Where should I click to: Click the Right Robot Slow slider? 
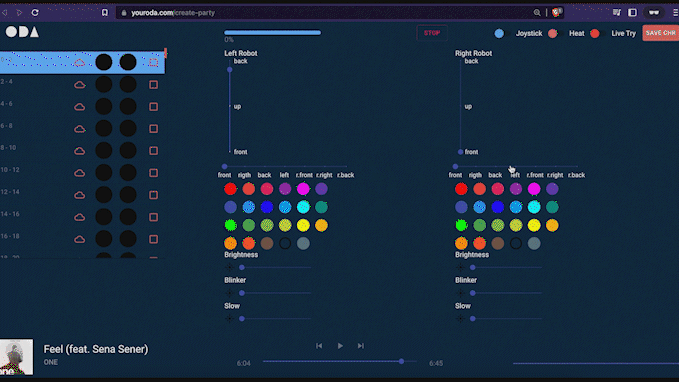506,319
